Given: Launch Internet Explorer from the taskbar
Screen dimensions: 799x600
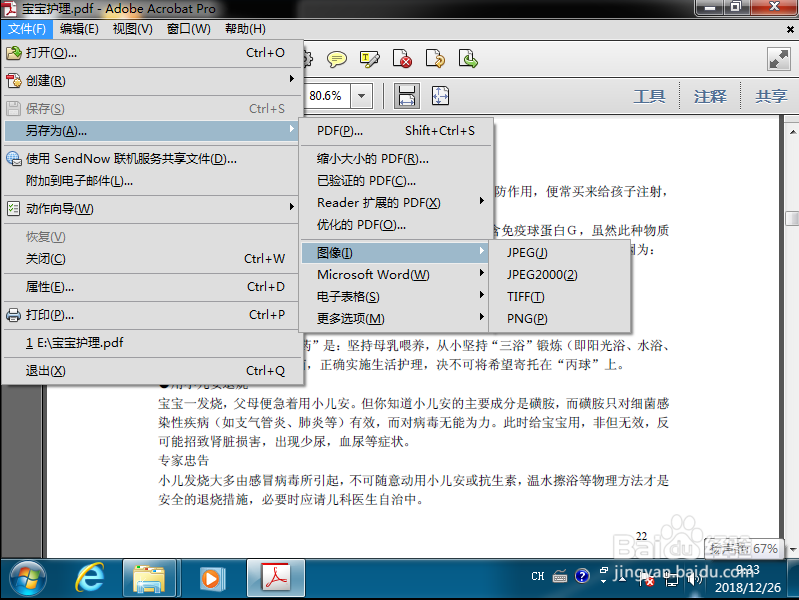Looking at the screenshot, I should [x=89, y=578].
